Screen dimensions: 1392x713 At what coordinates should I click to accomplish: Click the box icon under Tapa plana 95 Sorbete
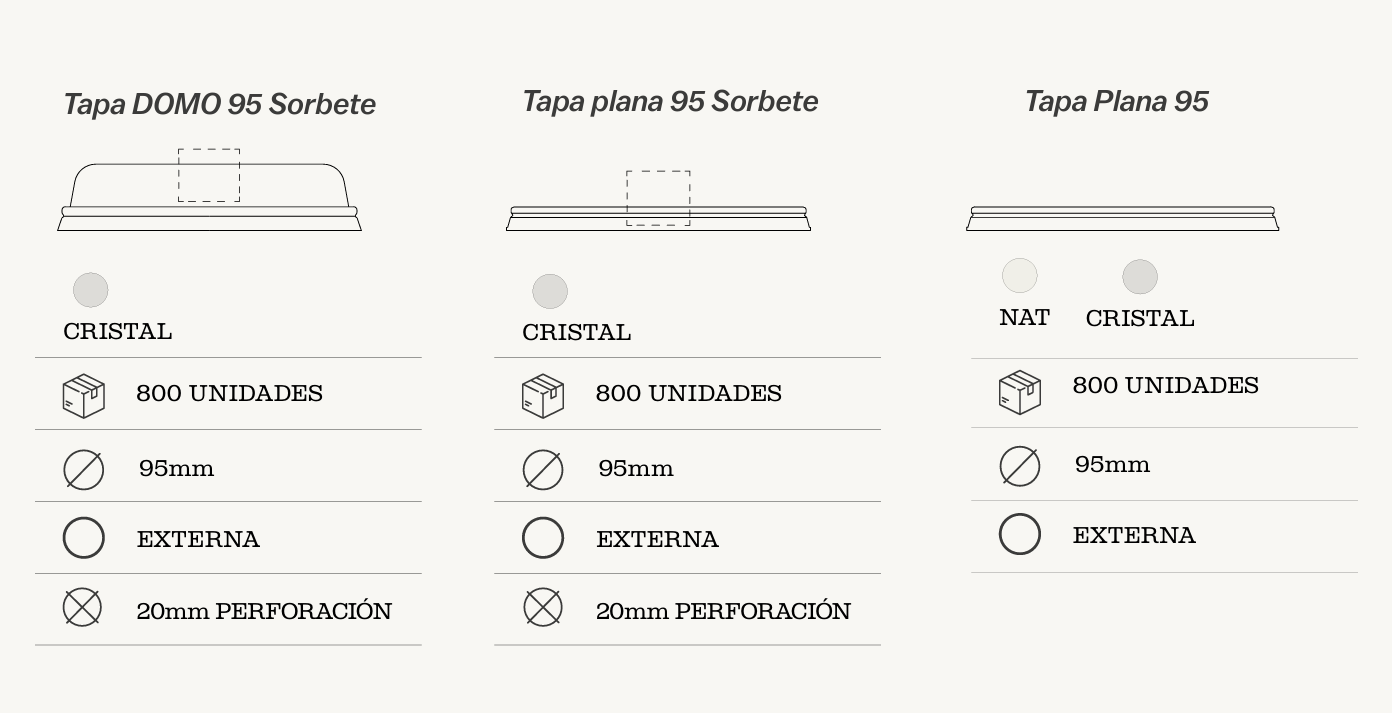[543, 395]
